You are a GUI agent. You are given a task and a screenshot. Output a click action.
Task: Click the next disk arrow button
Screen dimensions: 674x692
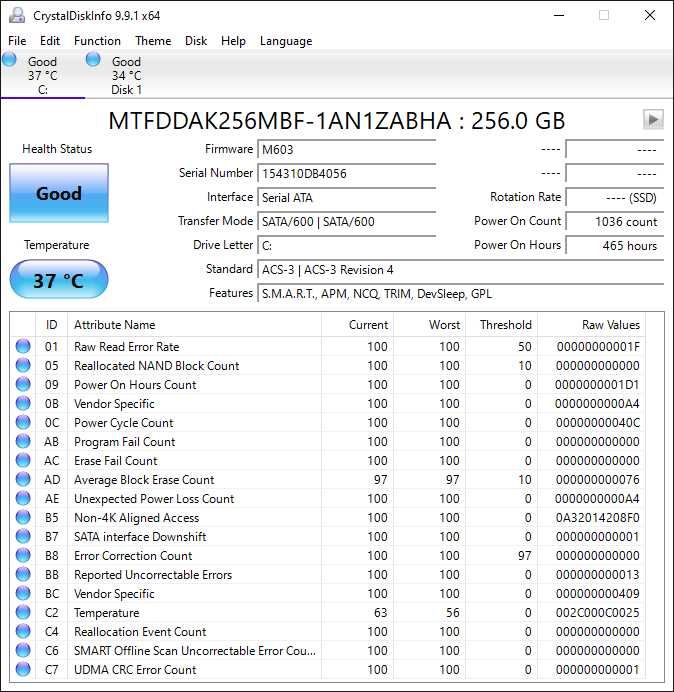[x=653, y=120]
